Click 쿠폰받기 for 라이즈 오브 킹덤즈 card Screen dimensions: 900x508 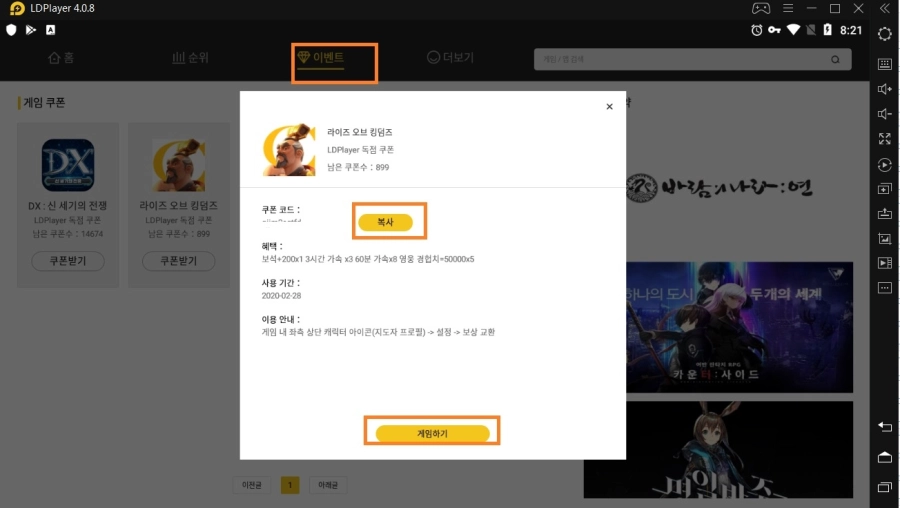[x=179, y=261]
